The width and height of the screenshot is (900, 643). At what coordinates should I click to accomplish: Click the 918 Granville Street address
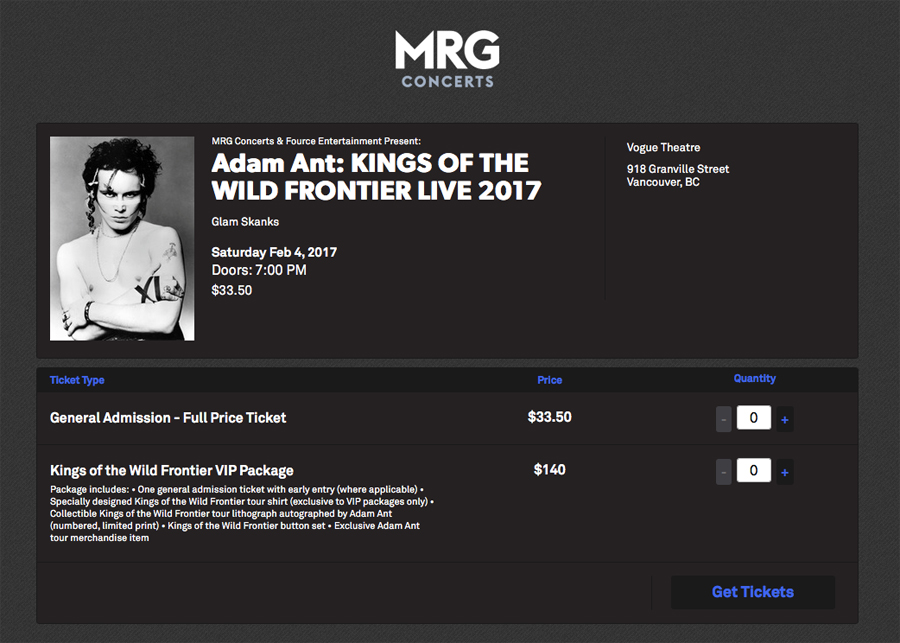point(678,169)
